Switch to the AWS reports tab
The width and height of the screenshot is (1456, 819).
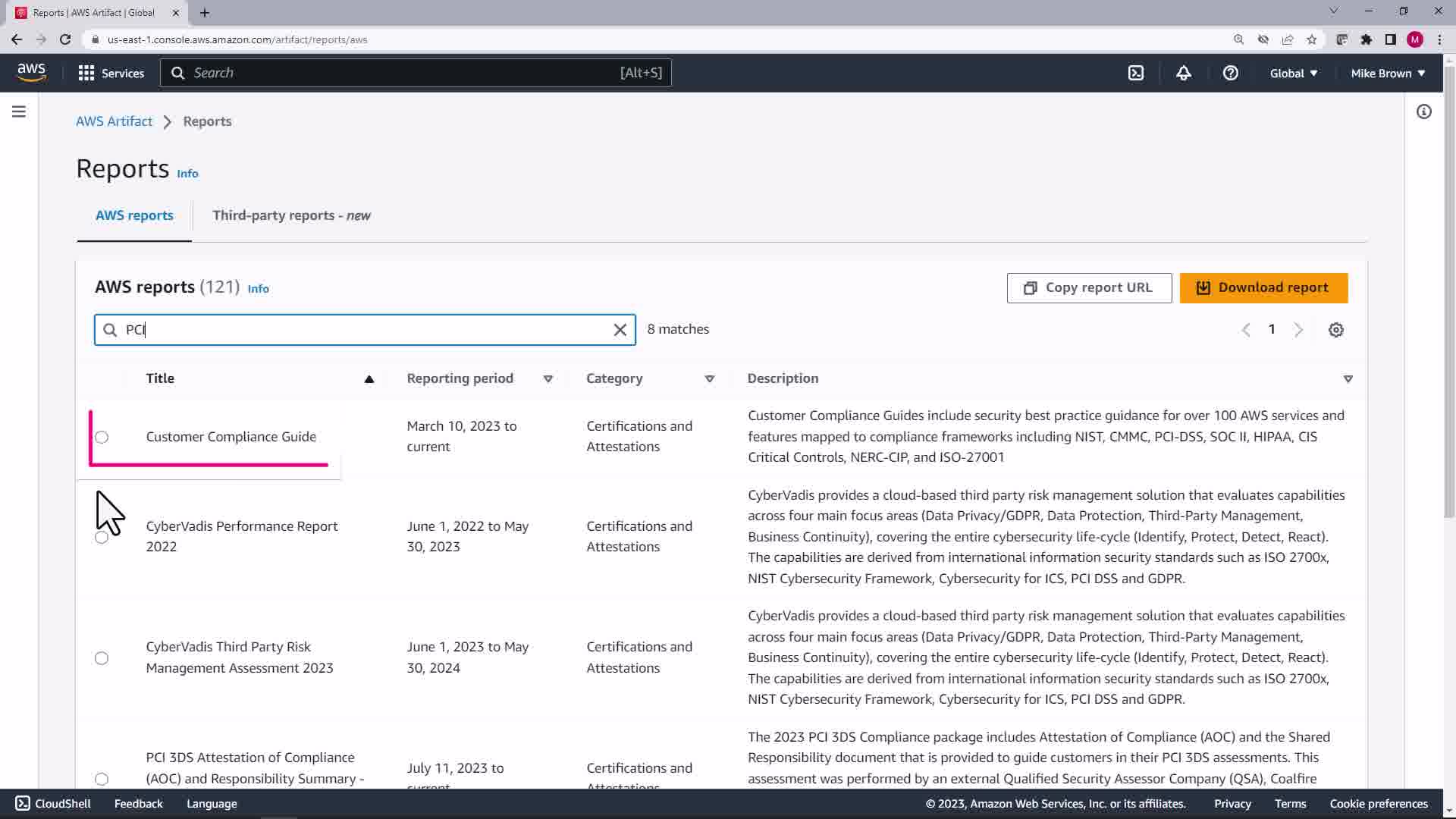(x=134, y=215)
